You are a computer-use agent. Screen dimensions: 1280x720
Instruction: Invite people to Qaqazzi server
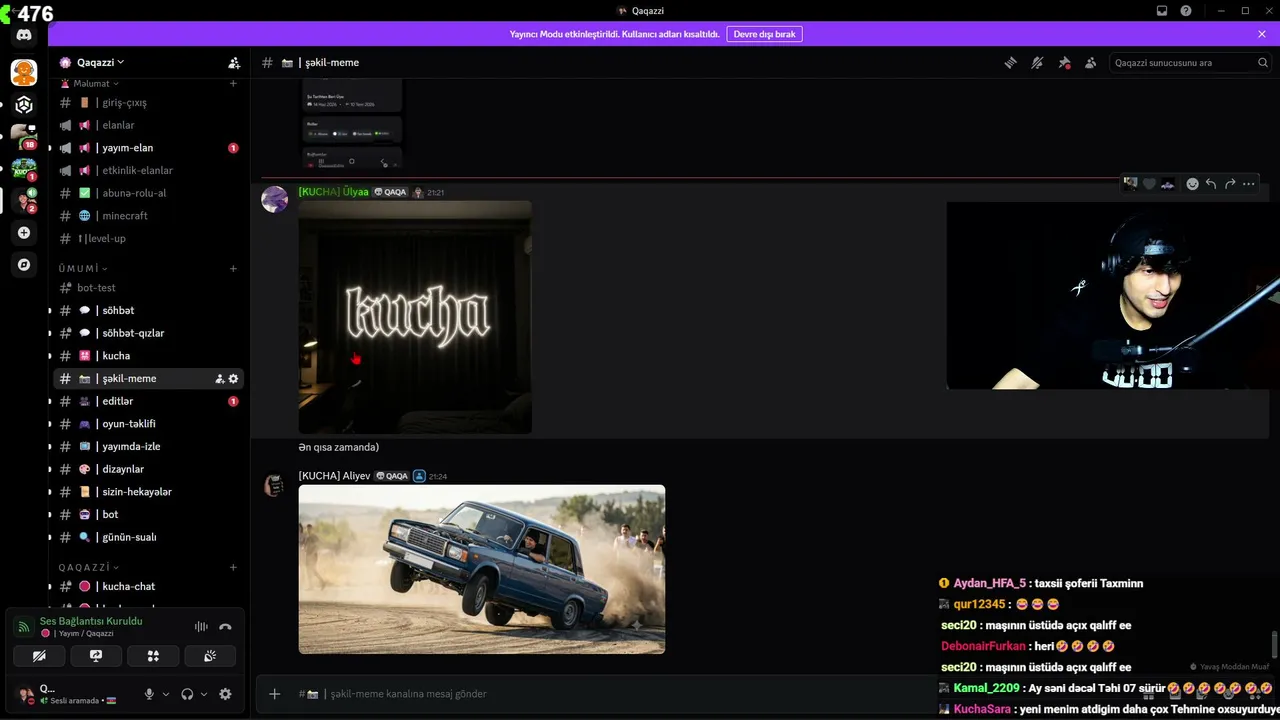point(234,62)
